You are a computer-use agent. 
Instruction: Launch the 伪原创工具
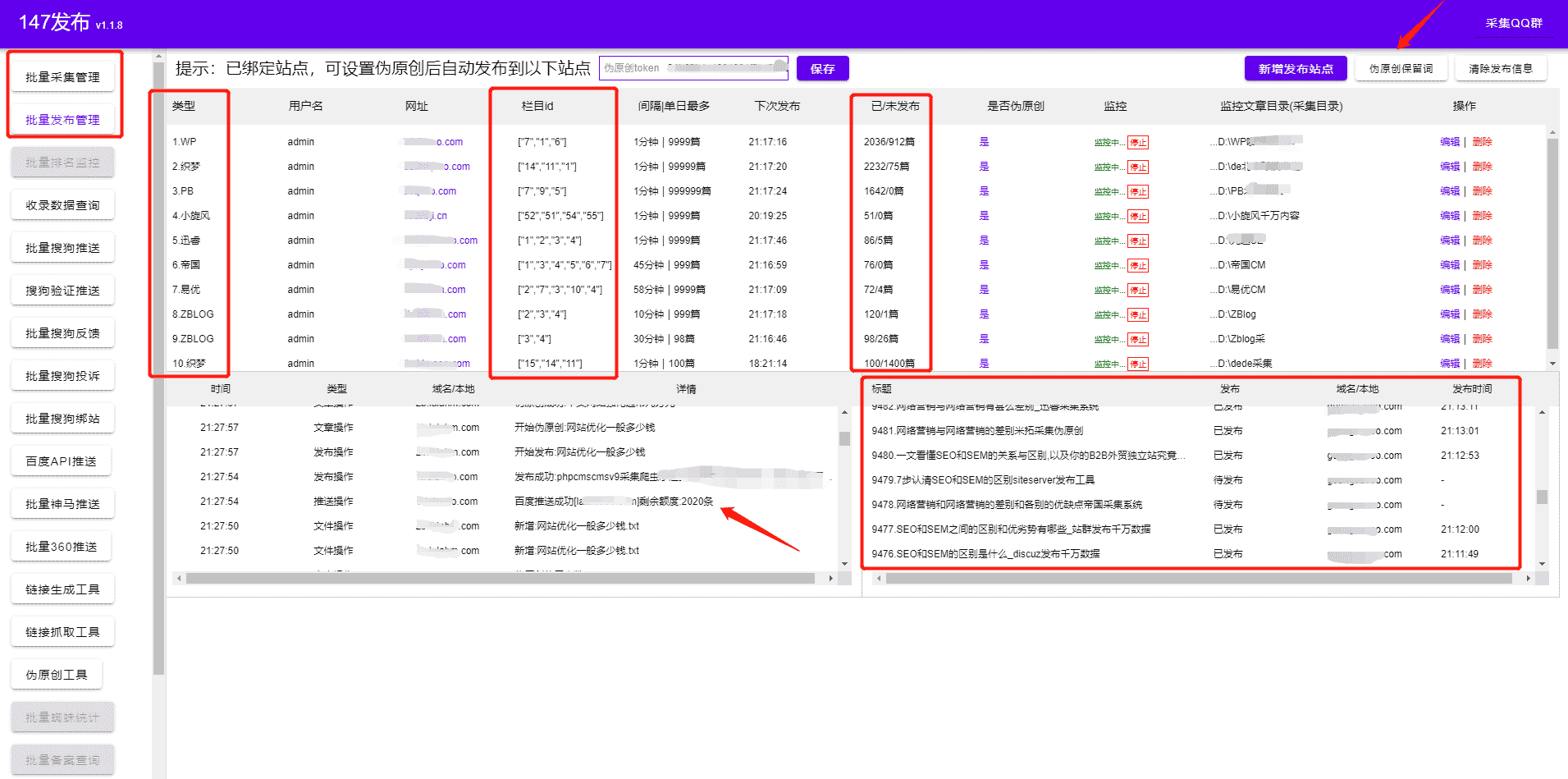[57, 674]
